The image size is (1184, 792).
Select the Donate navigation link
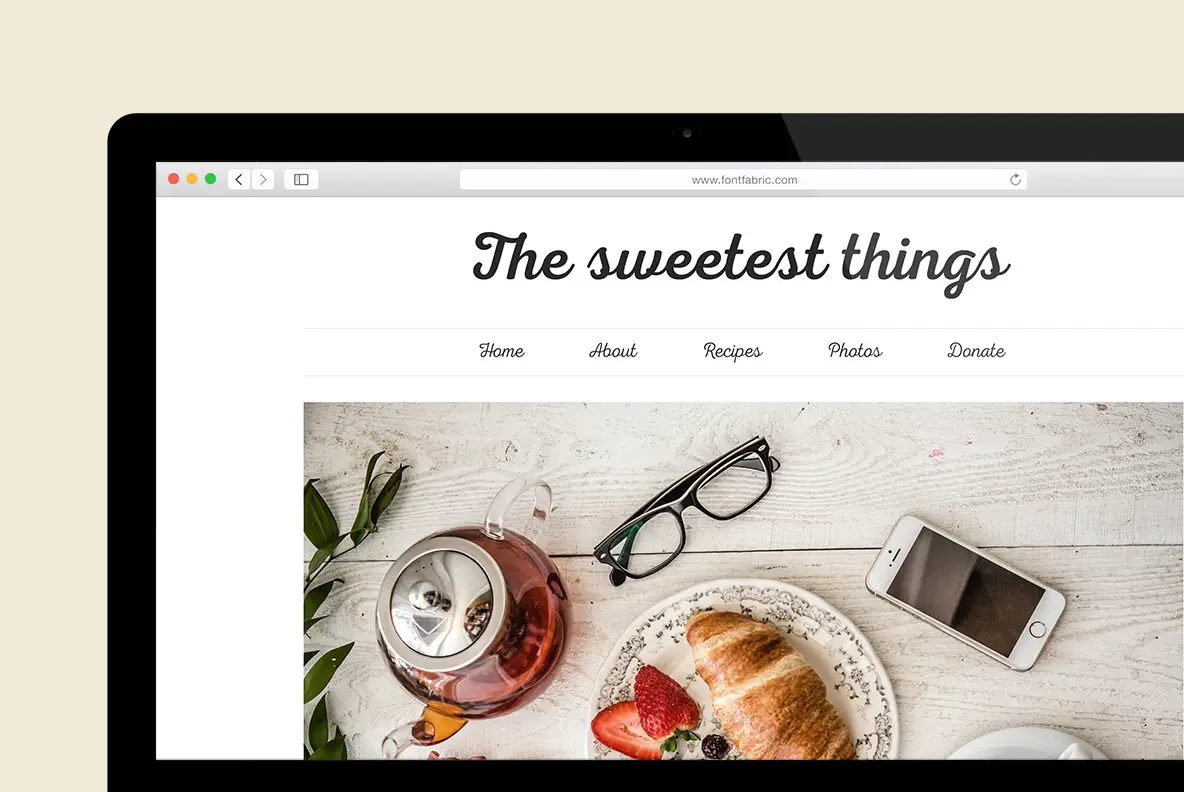pos(976,351)
